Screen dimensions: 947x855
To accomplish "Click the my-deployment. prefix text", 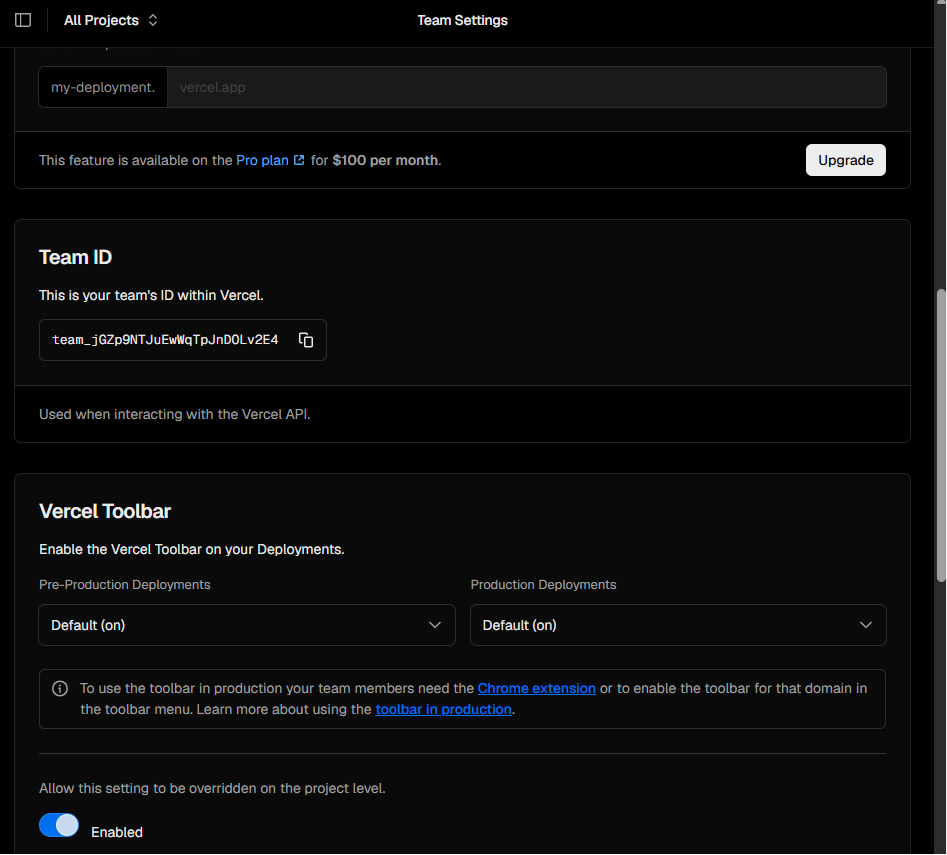I will pyautogui.click(x=103, y=88).
